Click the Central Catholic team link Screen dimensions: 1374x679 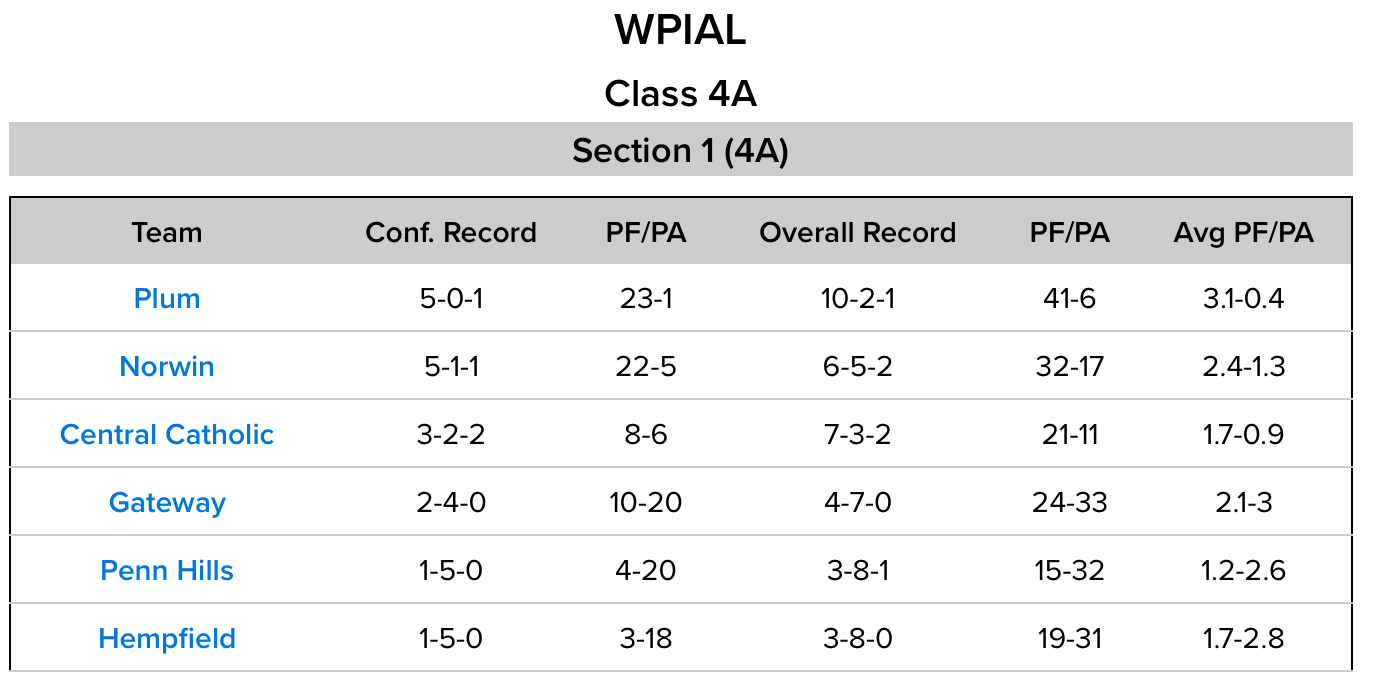167,435
